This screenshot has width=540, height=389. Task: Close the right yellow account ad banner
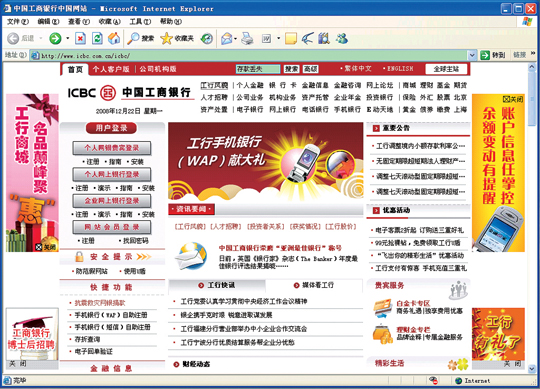(512, 99)
